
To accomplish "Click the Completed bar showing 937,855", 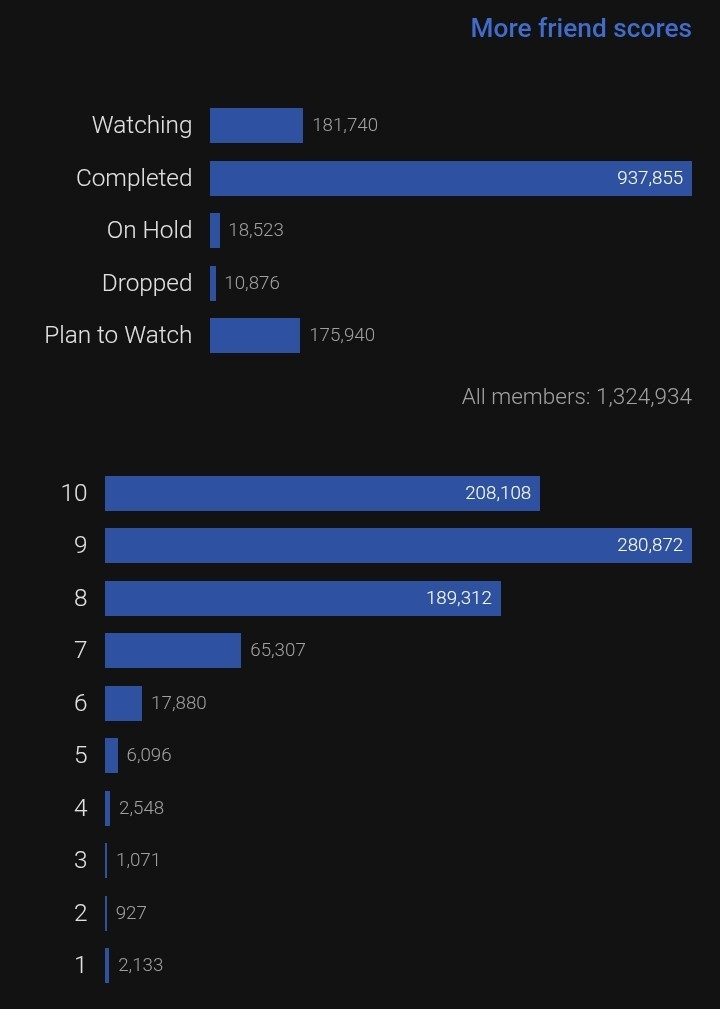I will pos(450,178).
